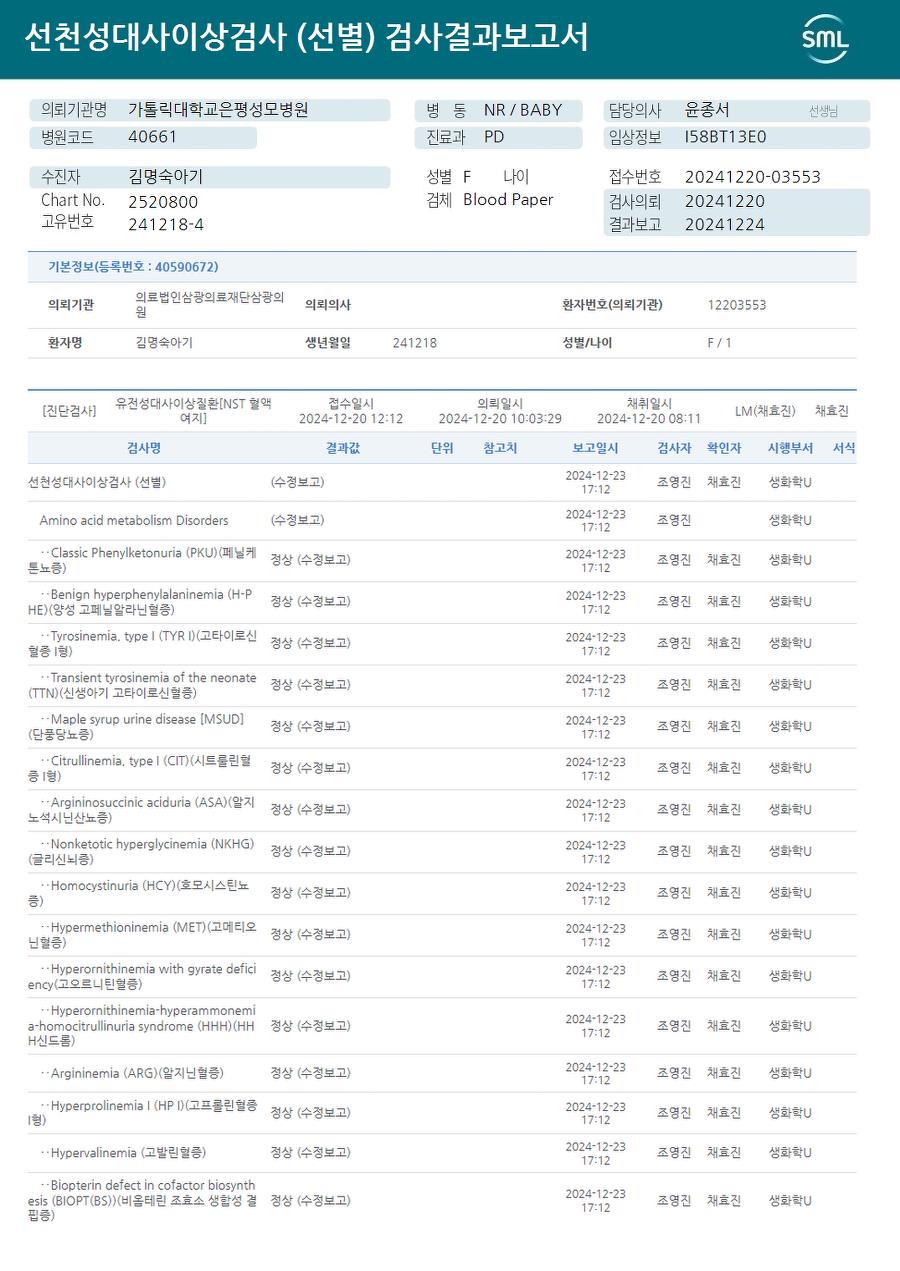Click reception time 2024-12-20 12:12
The height and width of the screenshot is (1271, 900).
click(351, 419)
